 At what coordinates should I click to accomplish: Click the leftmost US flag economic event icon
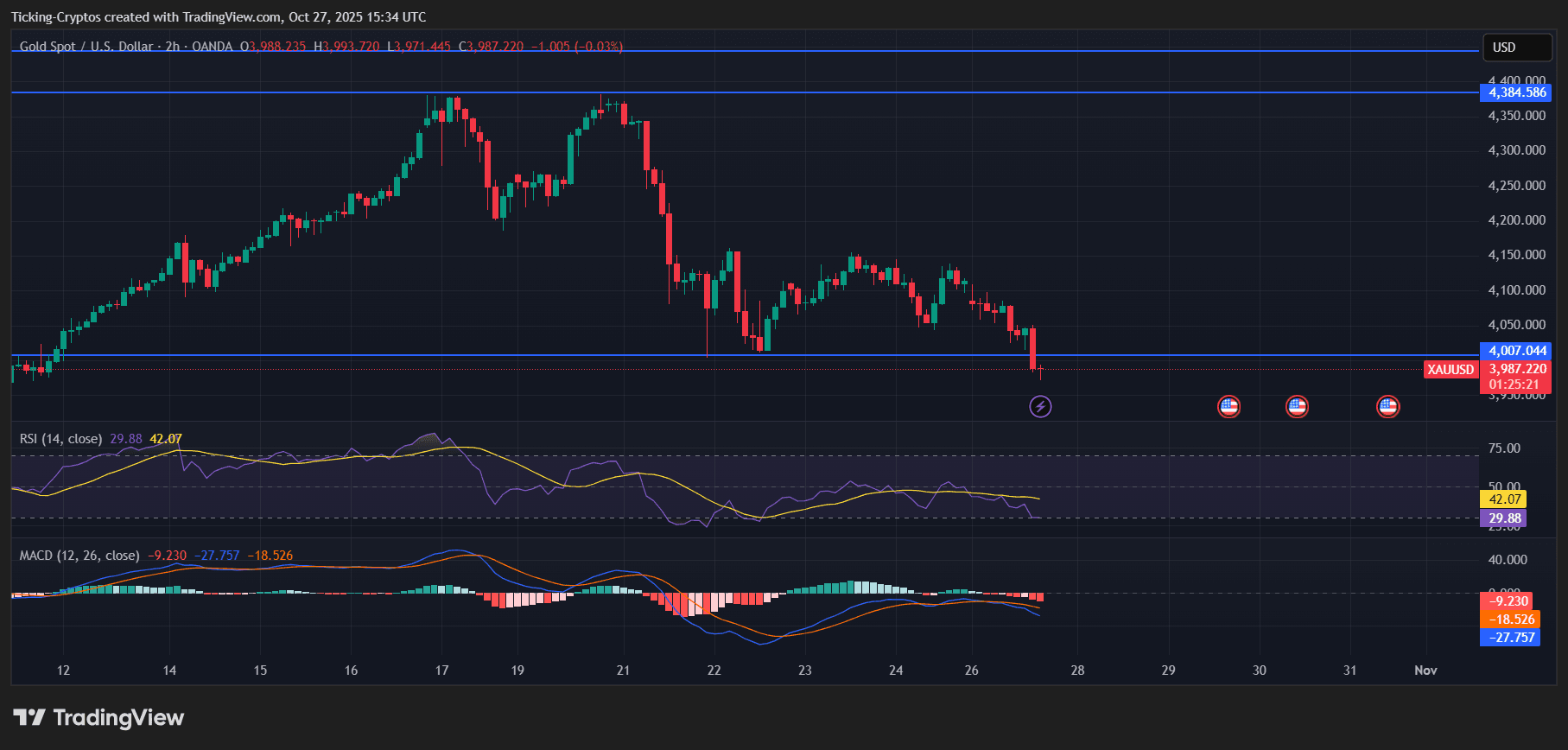(1228, 406)
